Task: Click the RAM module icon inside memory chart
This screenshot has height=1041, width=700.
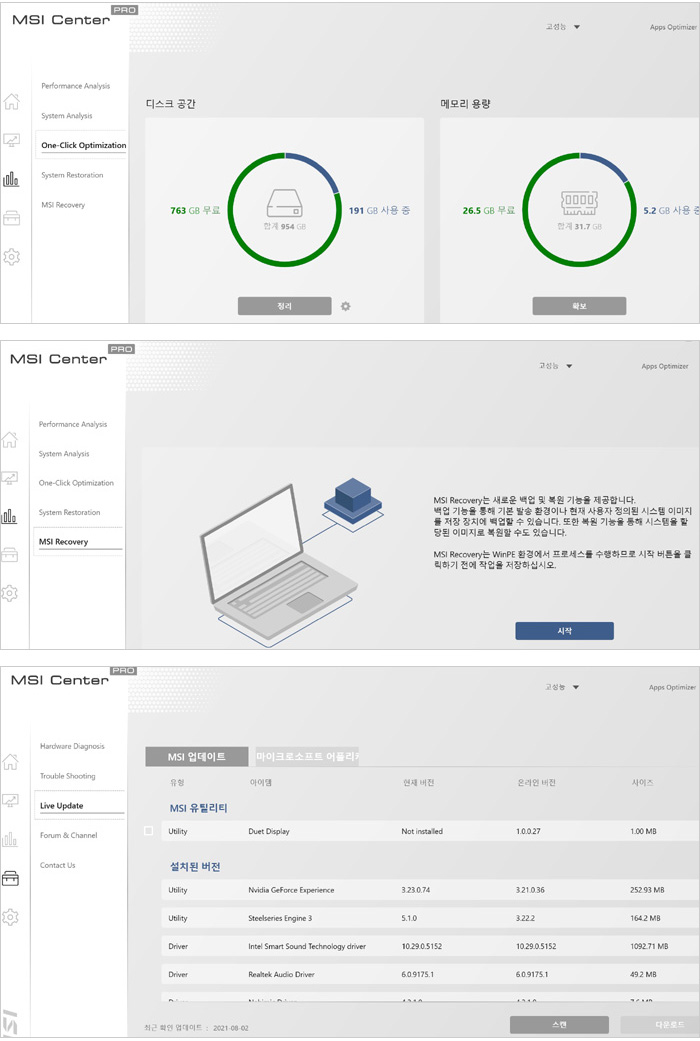Action: [x=579, y=202]
